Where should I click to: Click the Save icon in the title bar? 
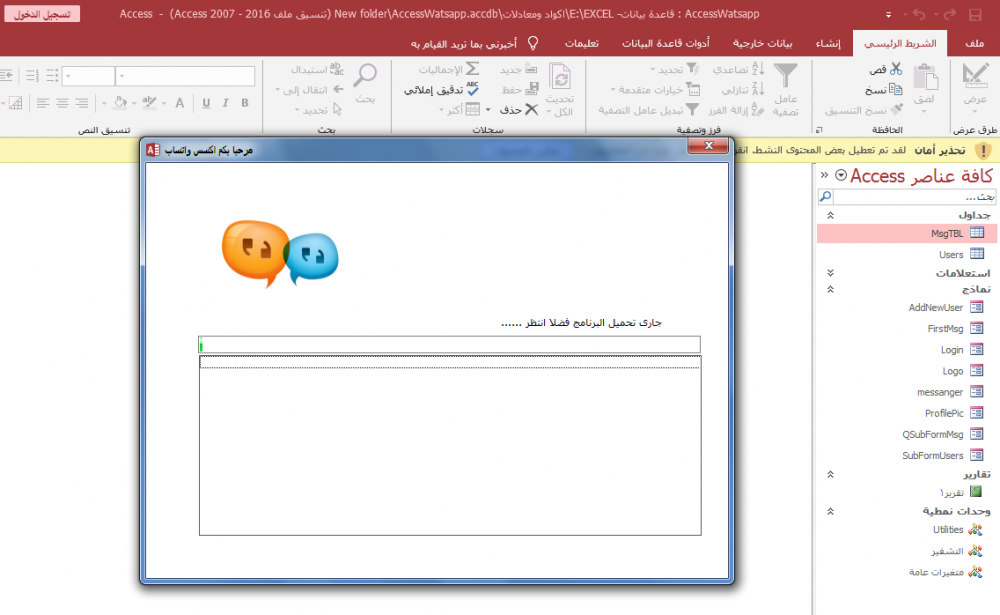tap(975, 14)
